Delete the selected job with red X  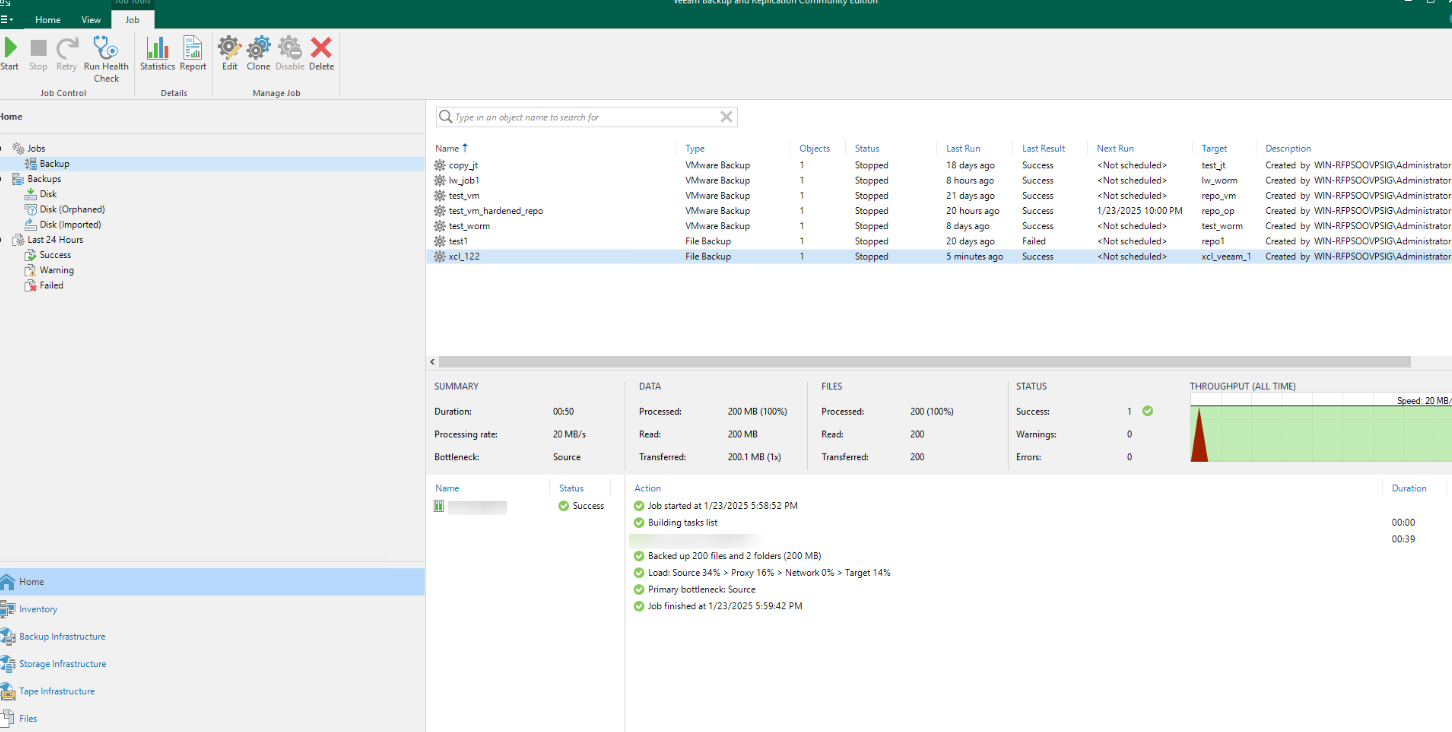tap(321, 53)
